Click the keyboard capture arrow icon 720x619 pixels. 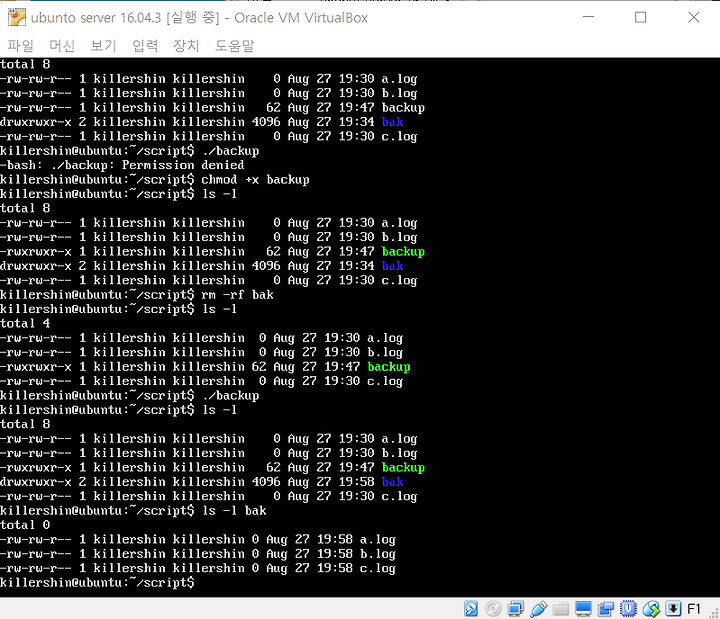[673, 609]
